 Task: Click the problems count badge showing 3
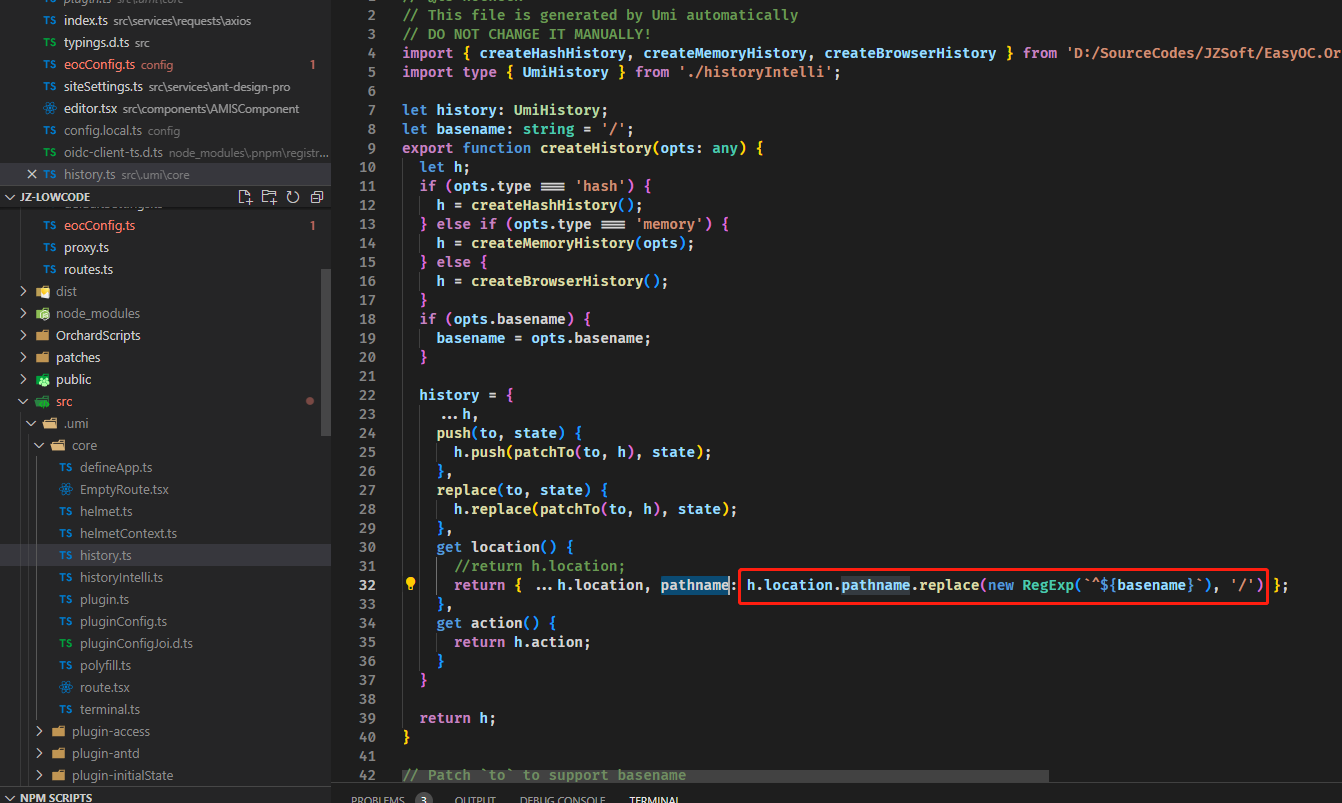tap(423, 798)
